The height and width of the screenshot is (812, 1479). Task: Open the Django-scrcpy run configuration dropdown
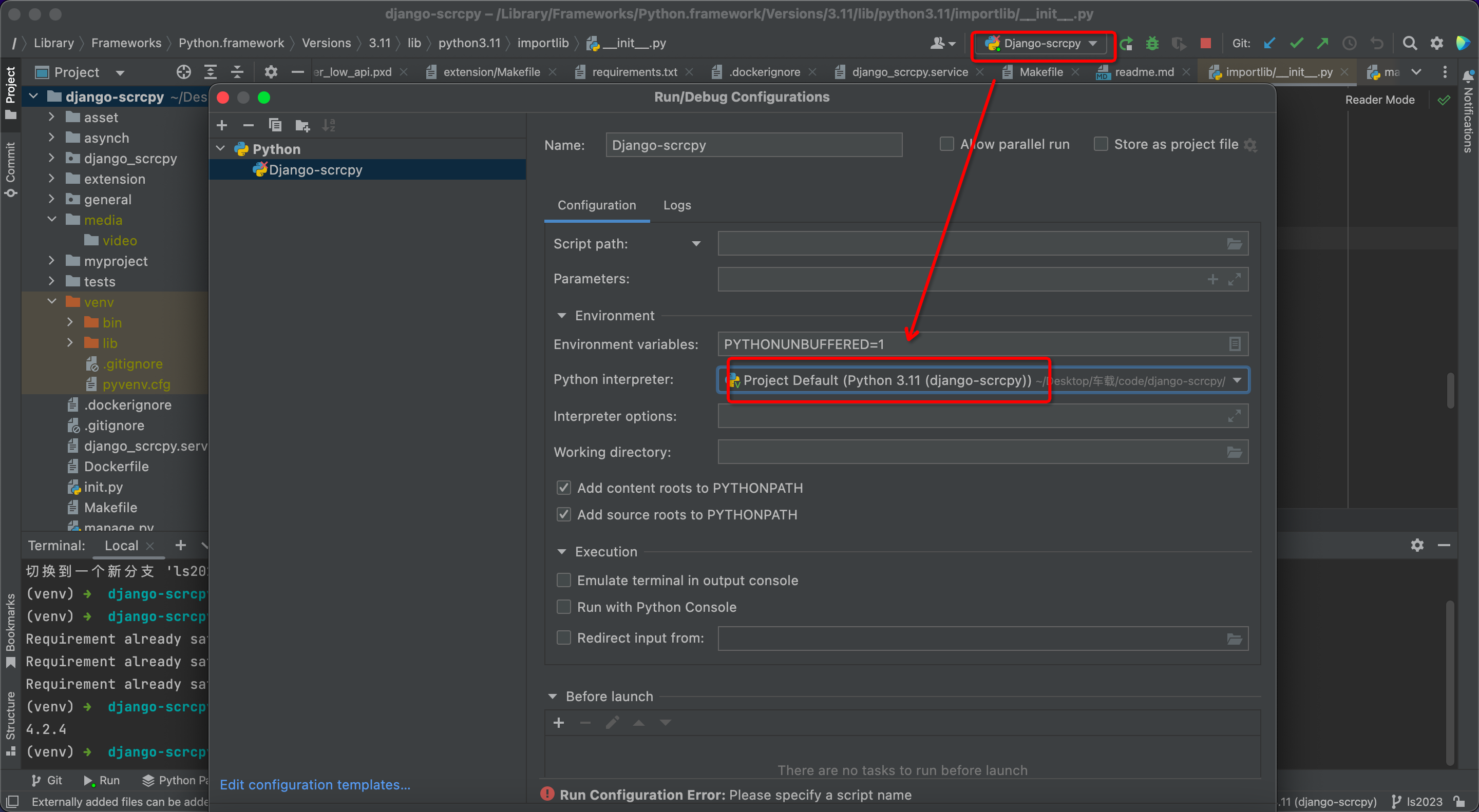[1041, 44]
